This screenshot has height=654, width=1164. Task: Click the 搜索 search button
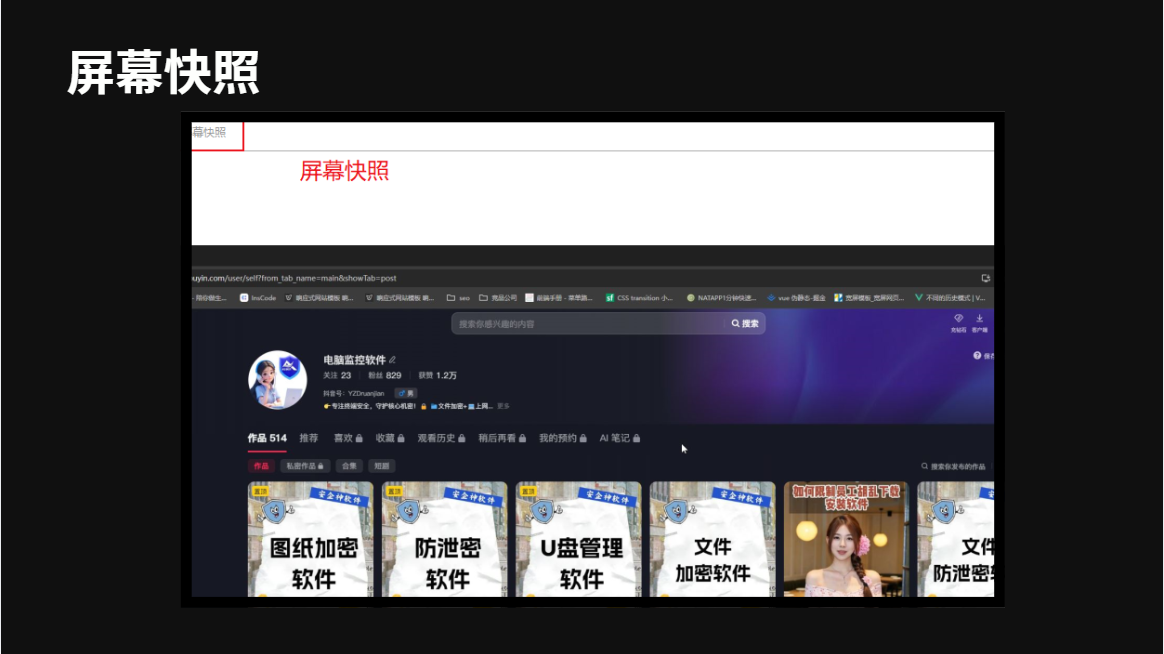pos(745,324)
